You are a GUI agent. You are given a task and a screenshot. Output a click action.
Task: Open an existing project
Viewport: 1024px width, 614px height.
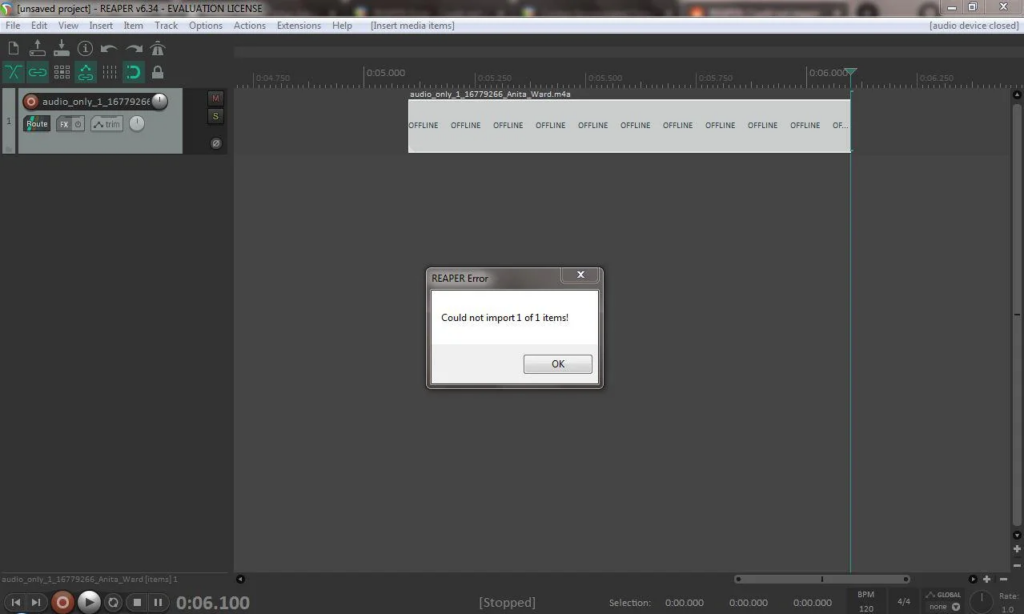pyautogui.click(x=37, y=48)
